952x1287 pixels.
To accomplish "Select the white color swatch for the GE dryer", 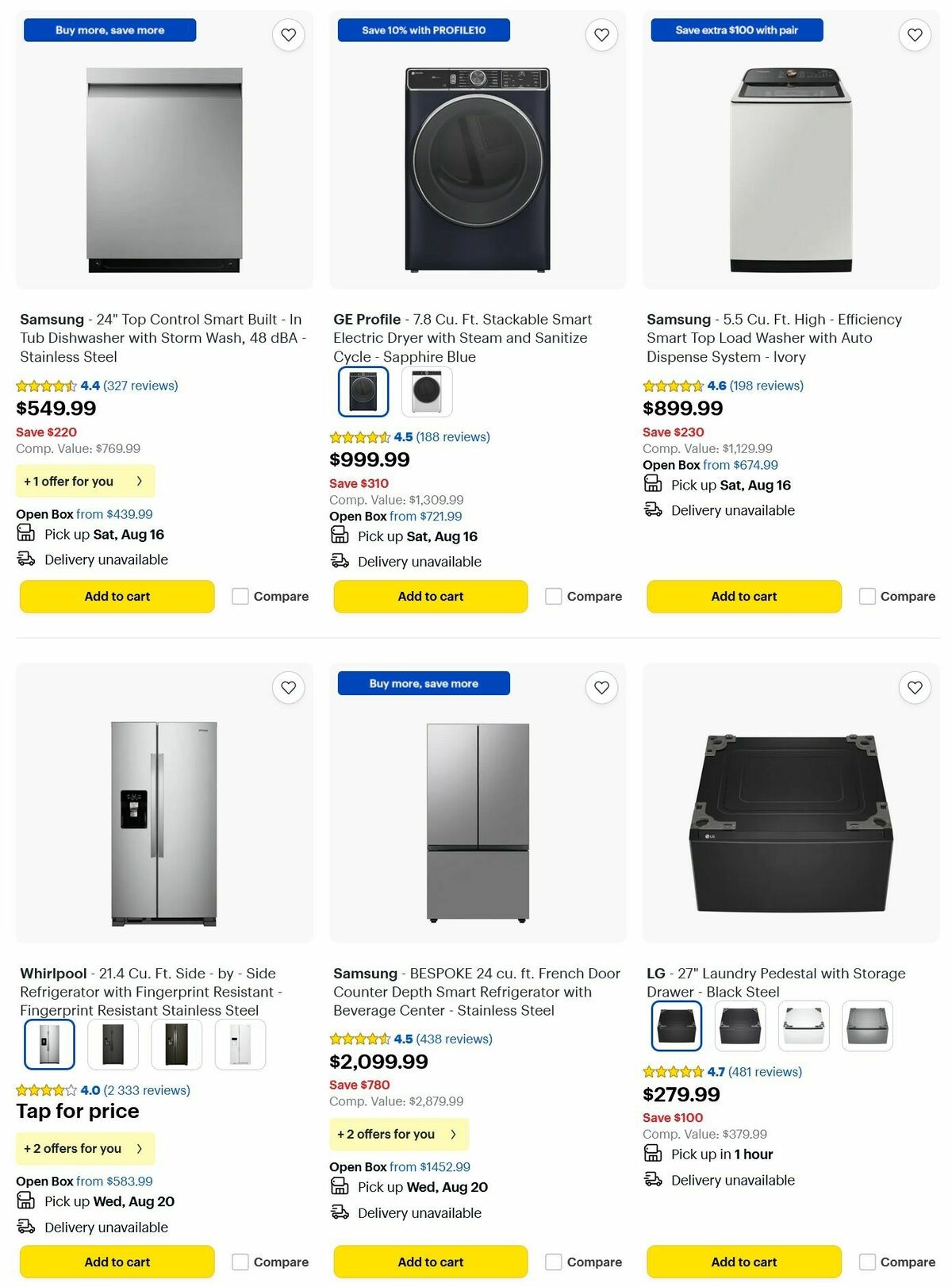I will [x=429, y=390].
